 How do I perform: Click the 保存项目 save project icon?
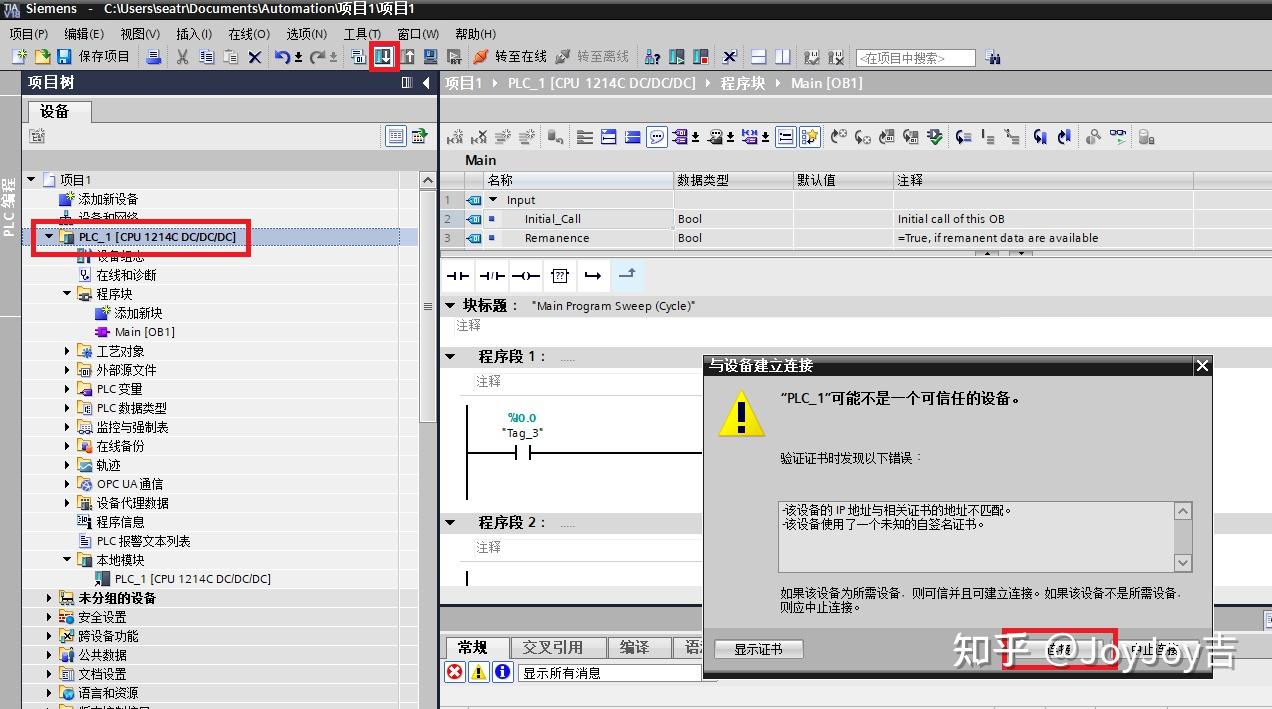coord(65,57)
